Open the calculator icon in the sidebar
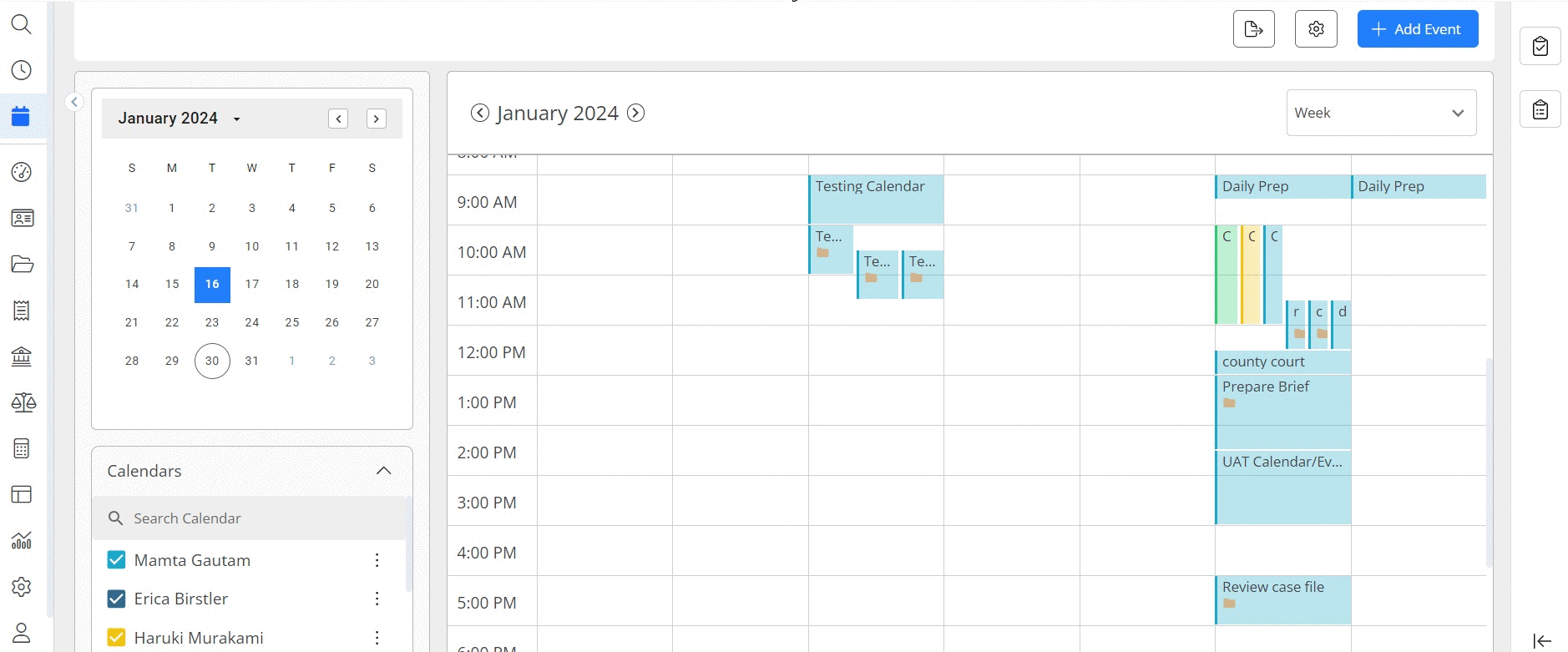The height and width of the screenshot is (652, 1568). coord(22,448)
